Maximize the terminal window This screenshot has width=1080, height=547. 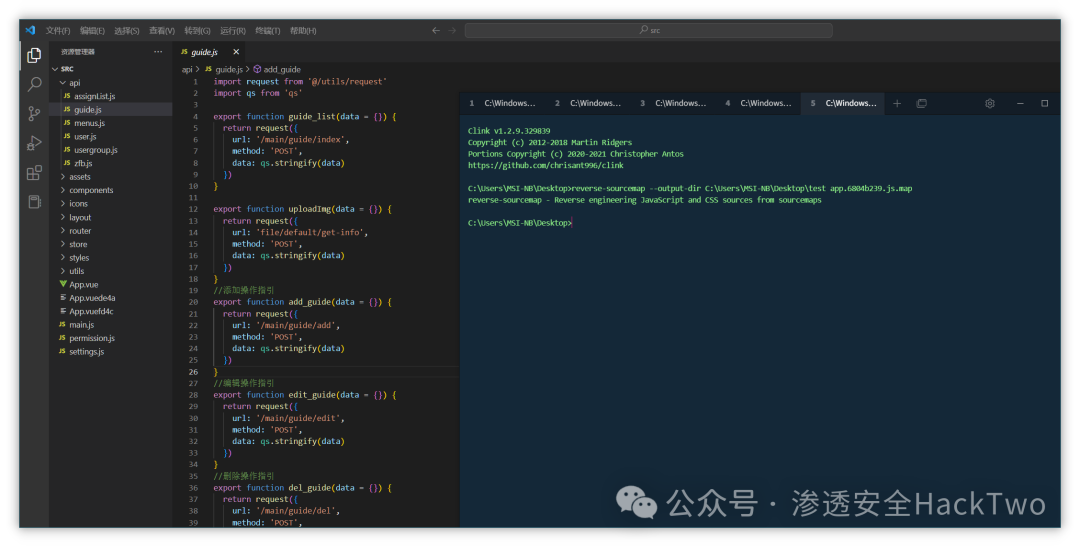(x=1045, y=103)
